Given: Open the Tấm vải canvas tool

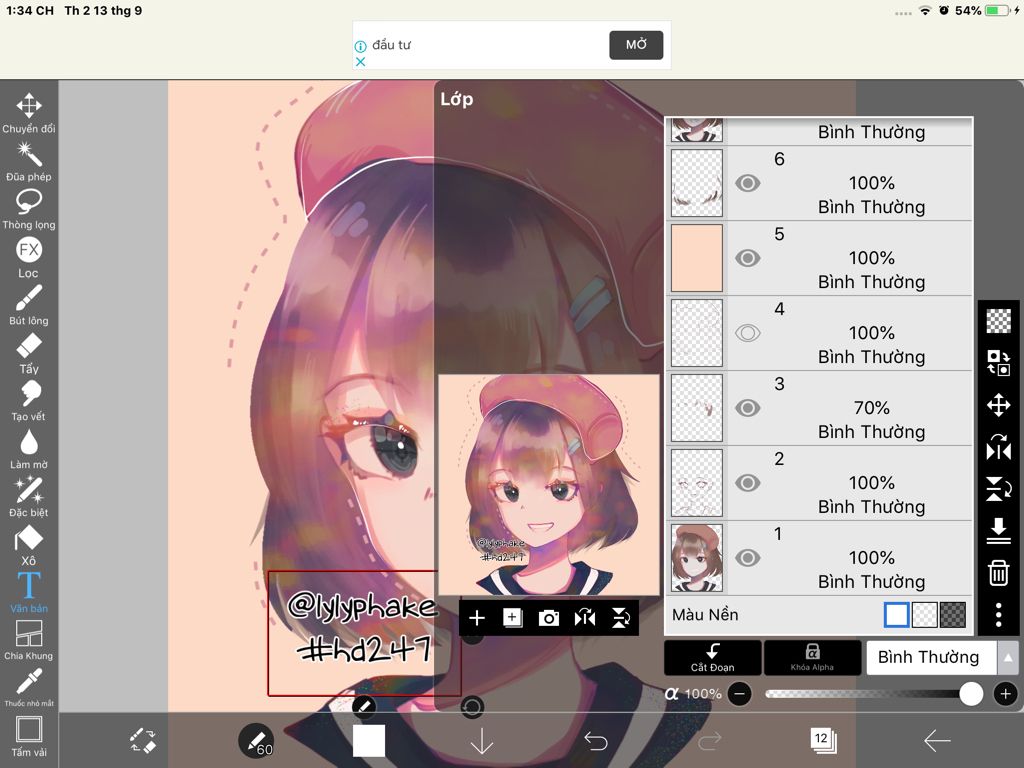Looking at the screenshot, I should pyautogui.click(x=29, y=736).
